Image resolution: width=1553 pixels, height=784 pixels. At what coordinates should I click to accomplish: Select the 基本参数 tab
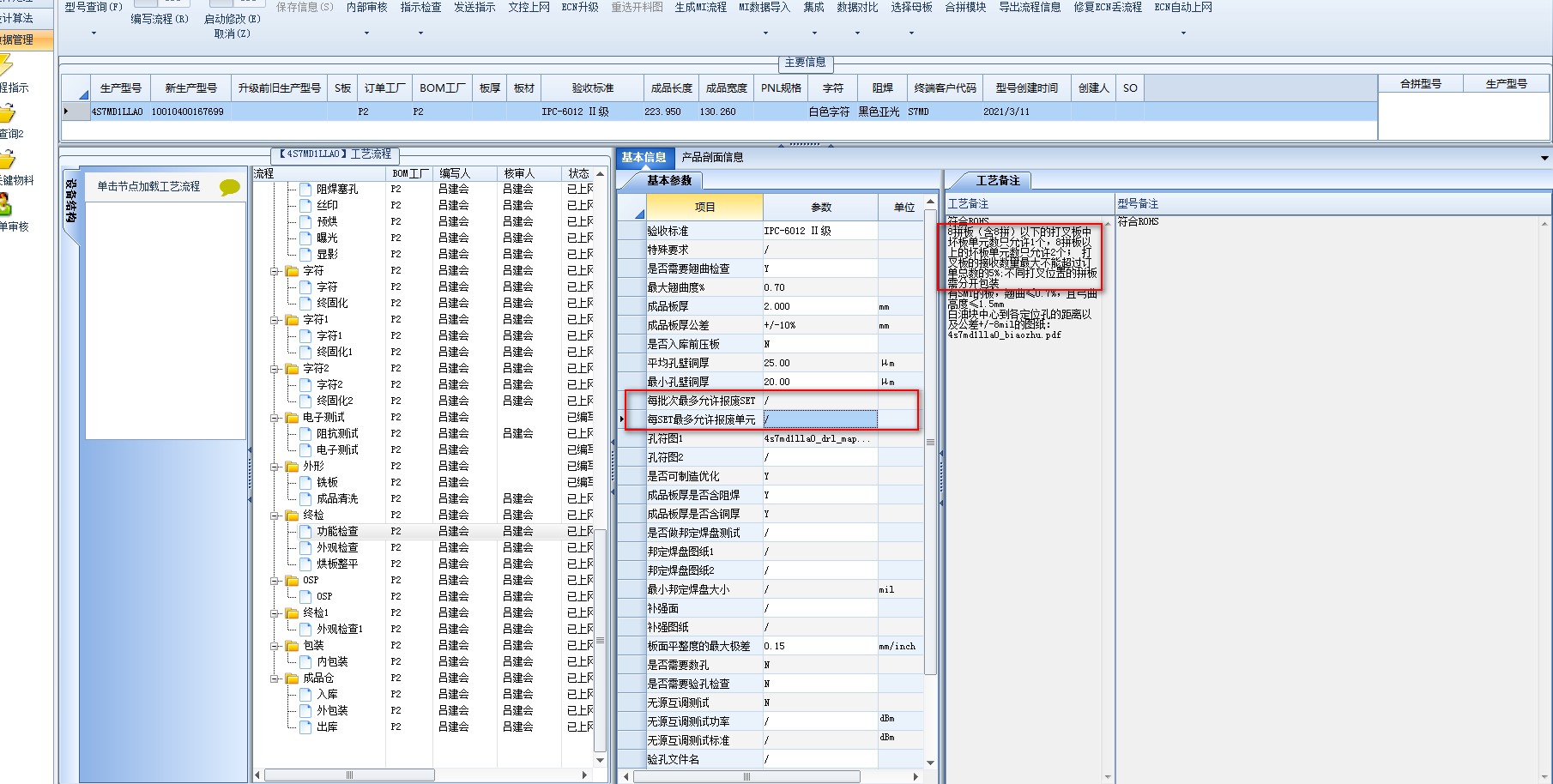pyautogui.click(x=668, y=180)
